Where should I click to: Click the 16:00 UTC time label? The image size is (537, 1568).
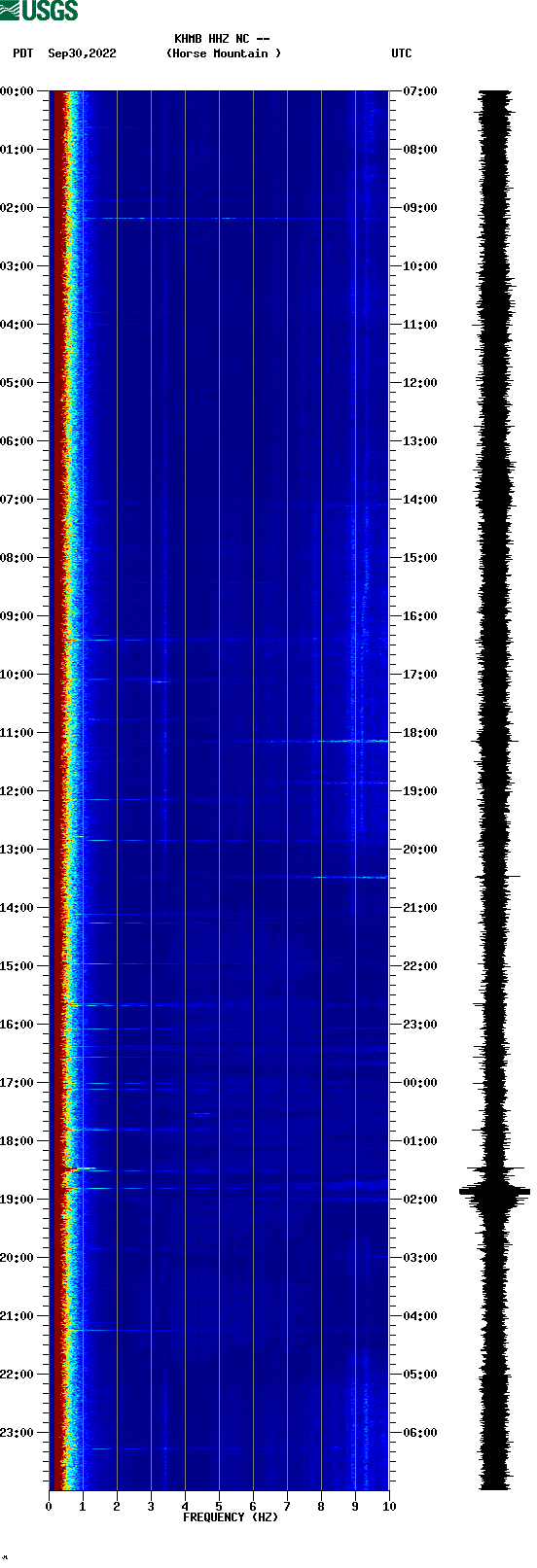click(x=420, y=616)
